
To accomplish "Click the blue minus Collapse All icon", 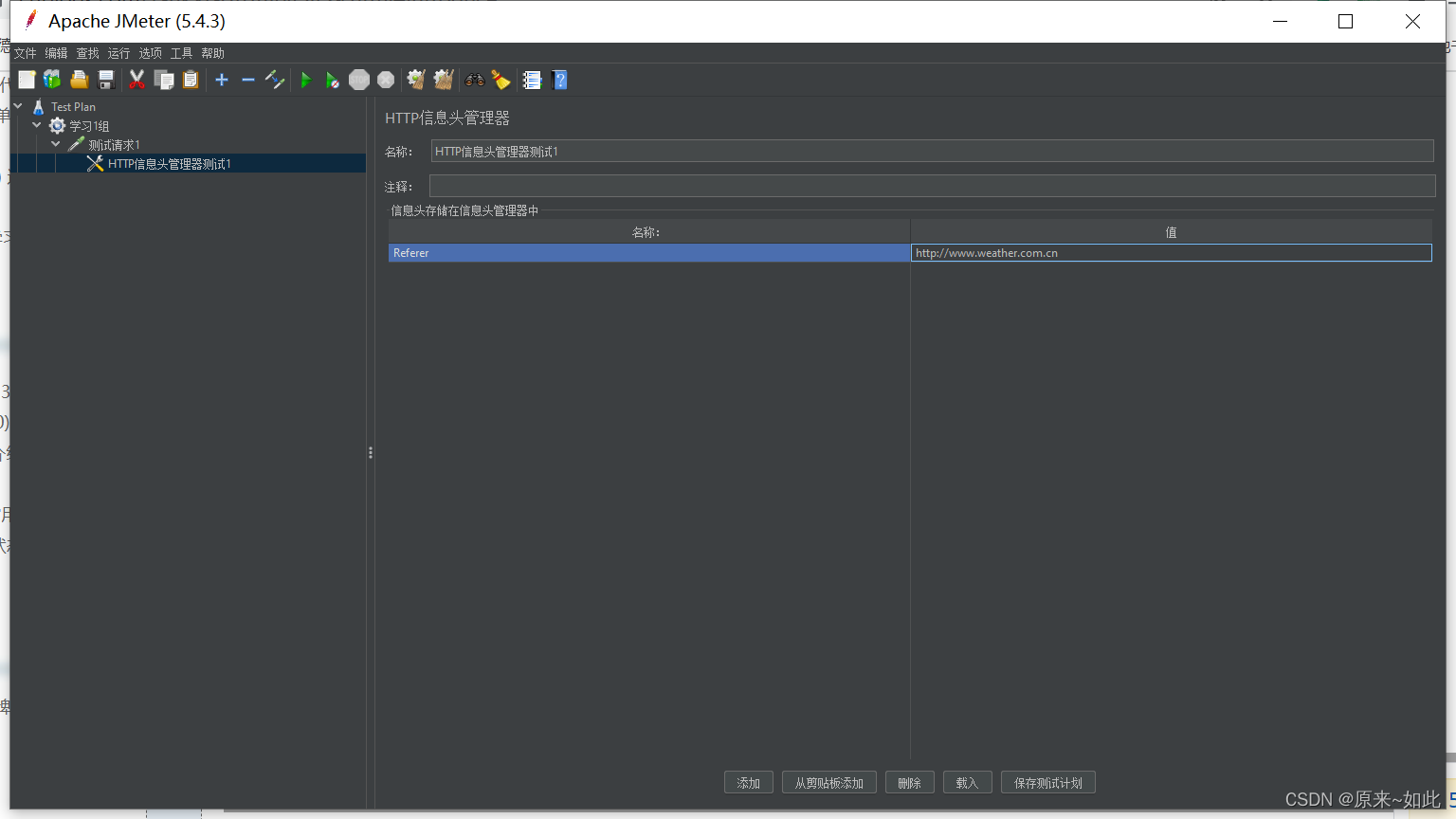I will 248,80.
